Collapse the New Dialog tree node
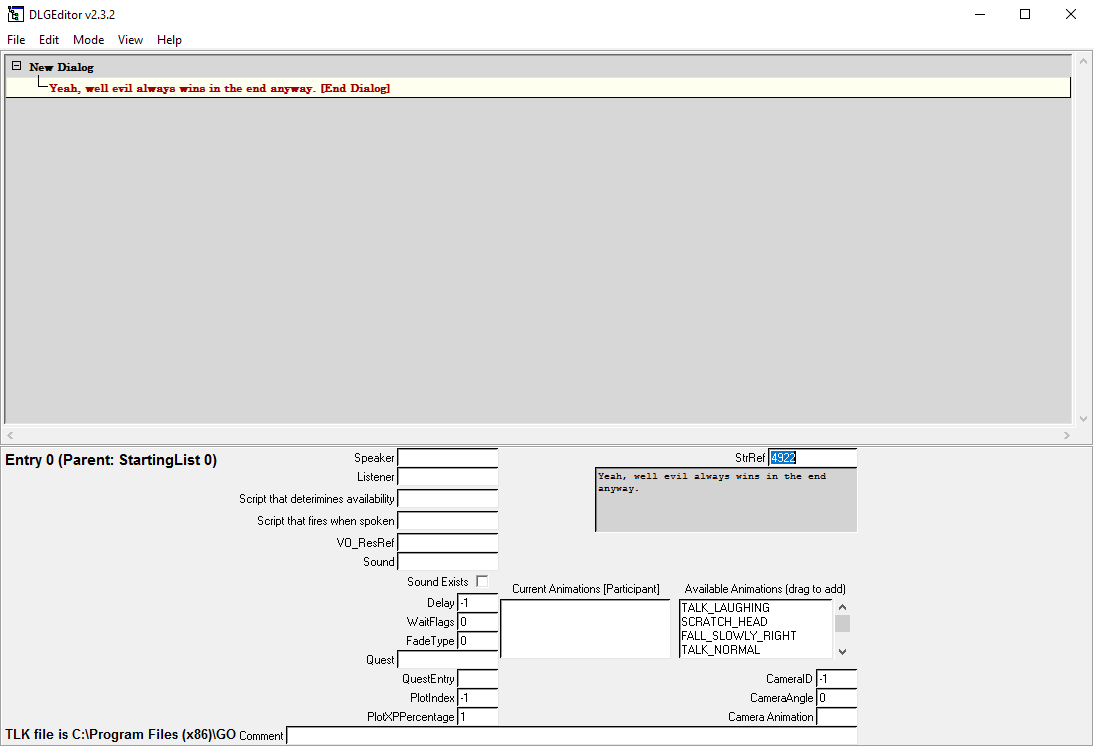This screenshot has width=1094, height=747. pos(16,67)
